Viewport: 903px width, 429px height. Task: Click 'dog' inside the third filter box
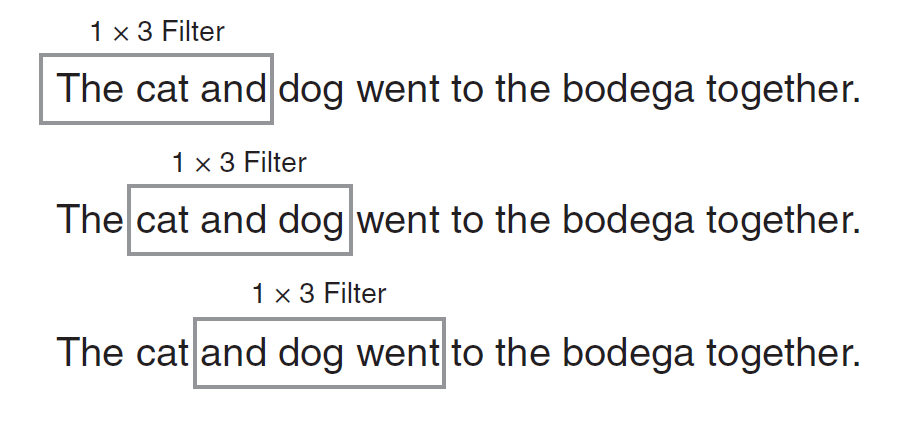click(311, 354)
